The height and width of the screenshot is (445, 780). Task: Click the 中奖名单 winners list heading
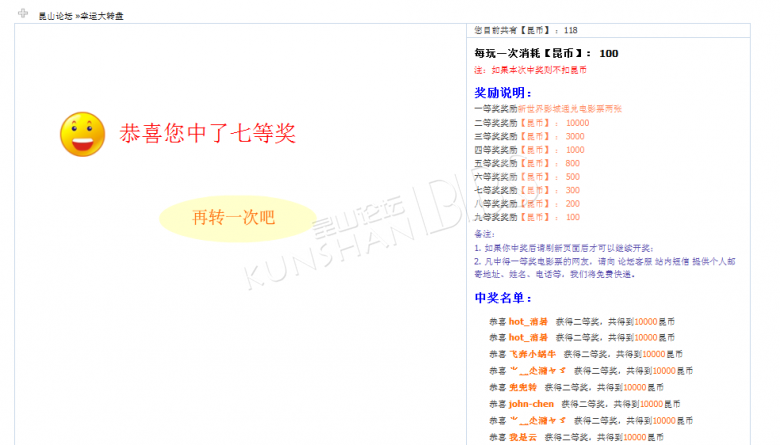coord(503,298)
